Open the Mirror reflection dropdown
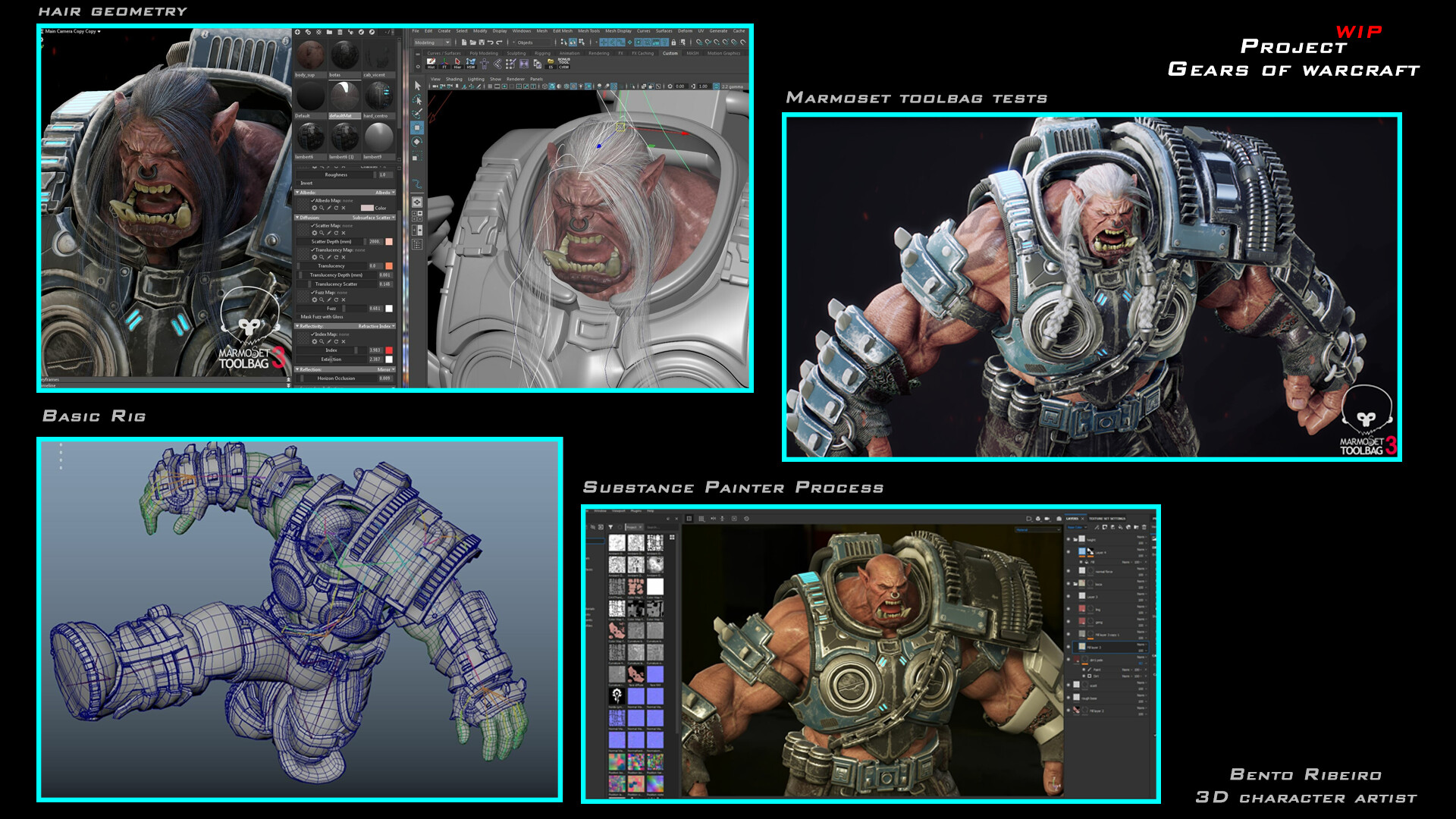This screenshot has height=819, width=1456. tap(386, 369)
